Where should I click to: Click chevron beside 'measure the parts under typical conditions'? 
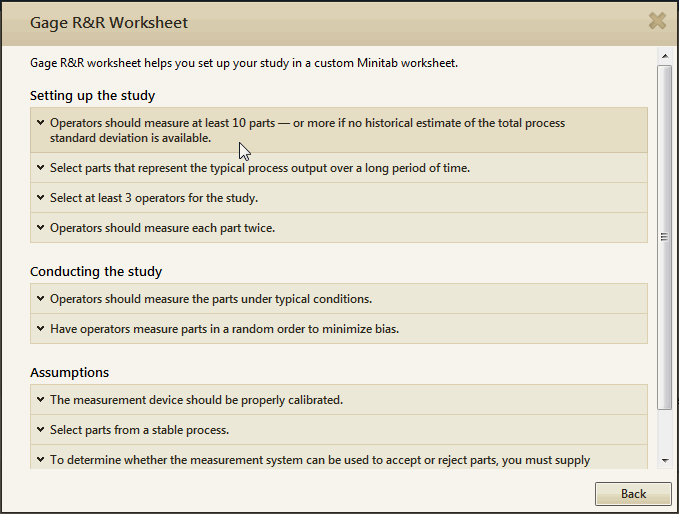coord(39,299)
